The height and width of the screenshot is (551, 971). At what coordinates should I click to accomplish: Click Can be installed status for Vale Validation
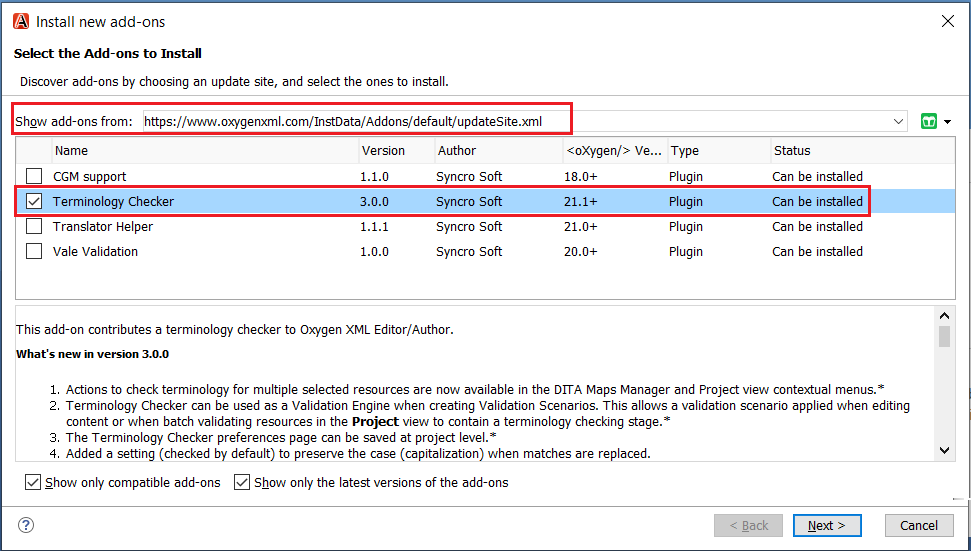(x=817, y=251)
